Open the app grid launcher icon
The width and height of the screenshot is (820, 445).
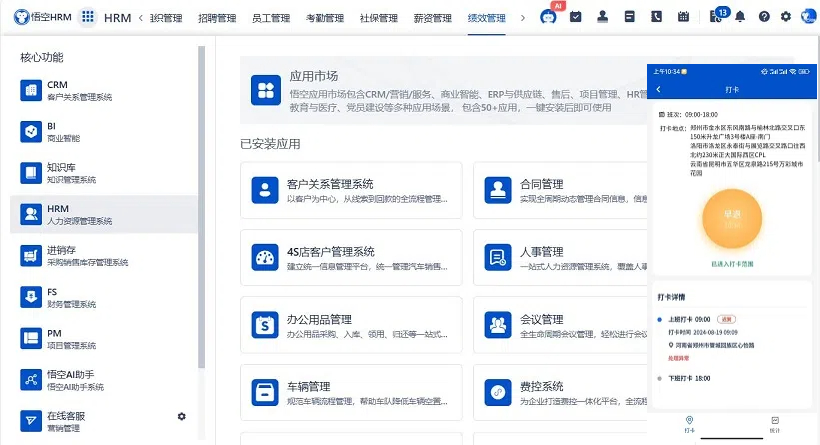pyautogui.click(x=88, y=17)
